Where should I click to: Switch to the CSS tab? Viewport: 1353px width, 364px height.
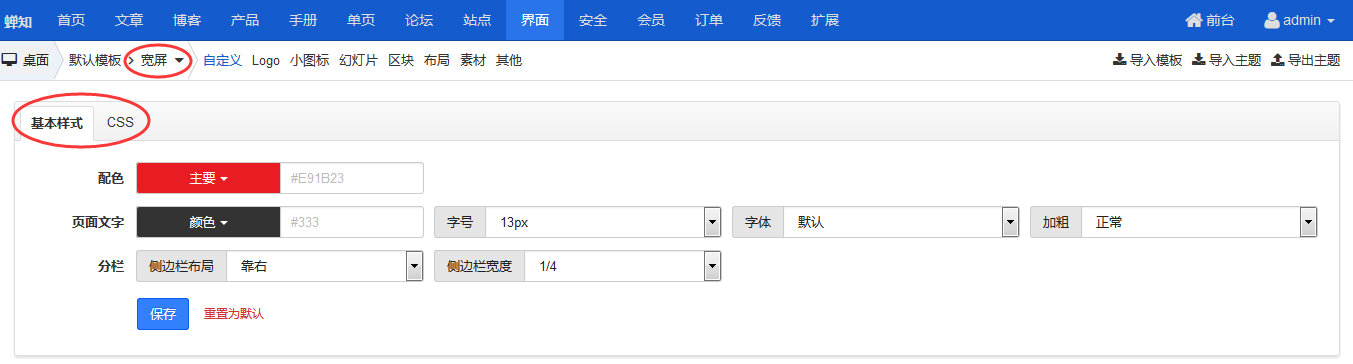[120, 122]
